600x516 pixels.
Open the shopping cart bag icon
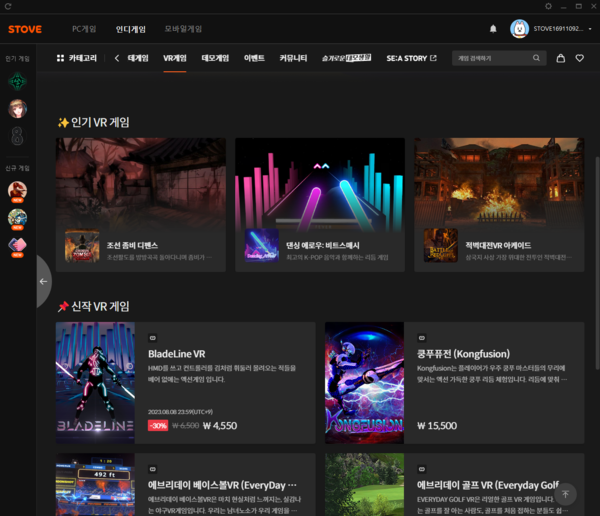561,58
